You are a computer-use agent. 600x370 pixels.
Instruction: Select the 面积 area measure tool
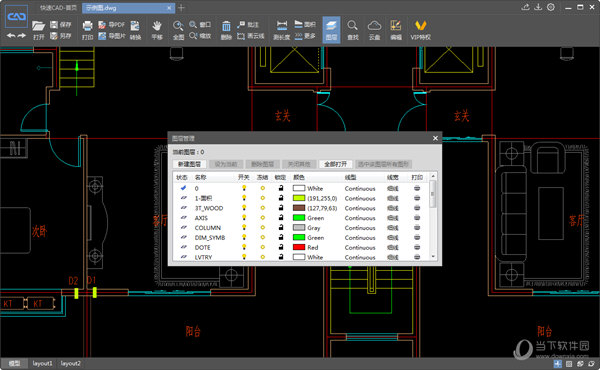pos(305,25)
